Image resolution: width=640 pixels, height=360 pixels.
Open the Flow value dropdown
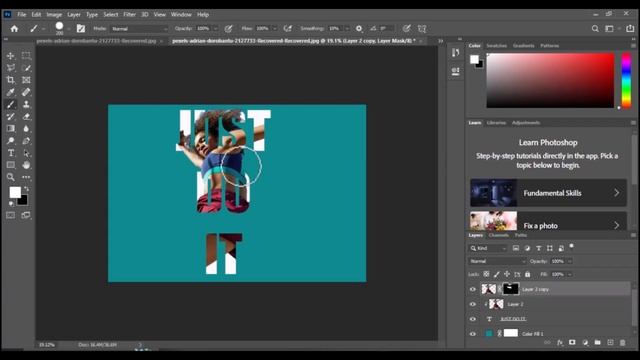(x=275, y=29)
